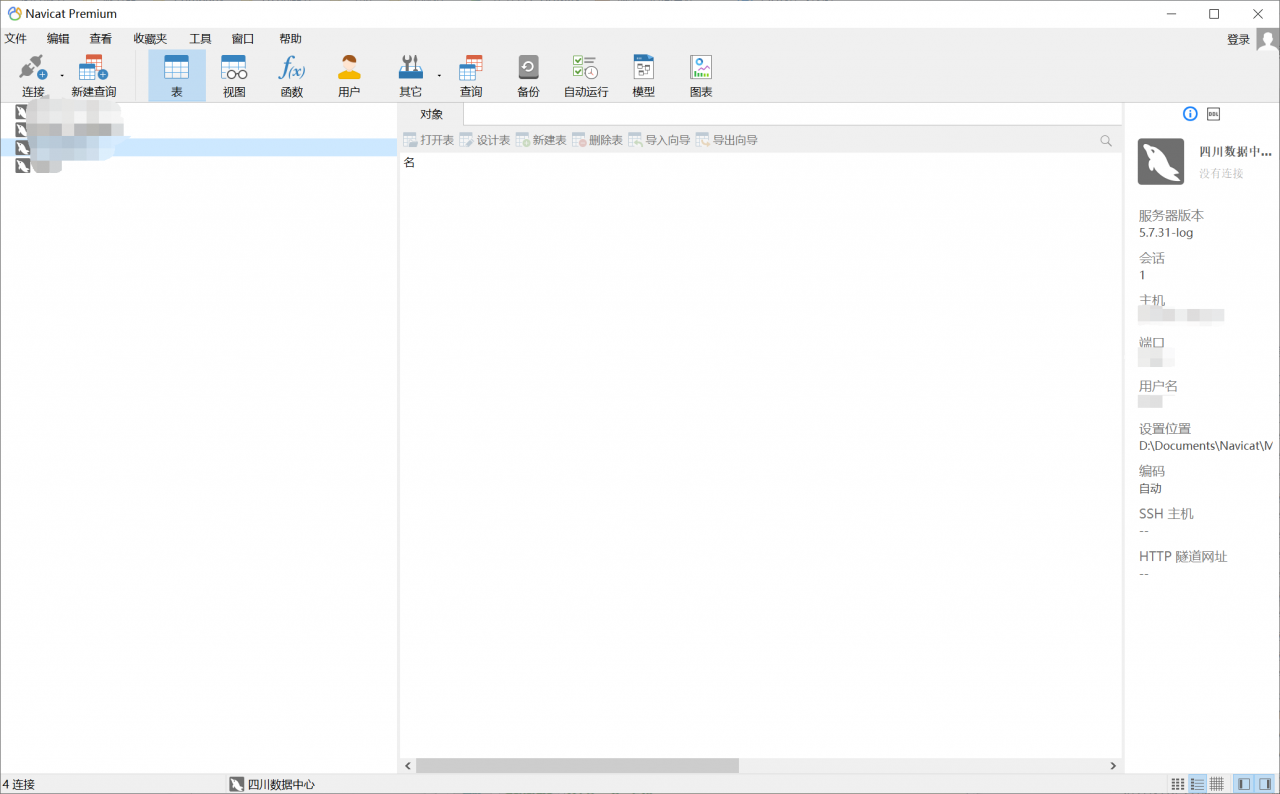The image size is (1280, 794).
Task: Switch object list to grid view
Action: (1178, 783)
